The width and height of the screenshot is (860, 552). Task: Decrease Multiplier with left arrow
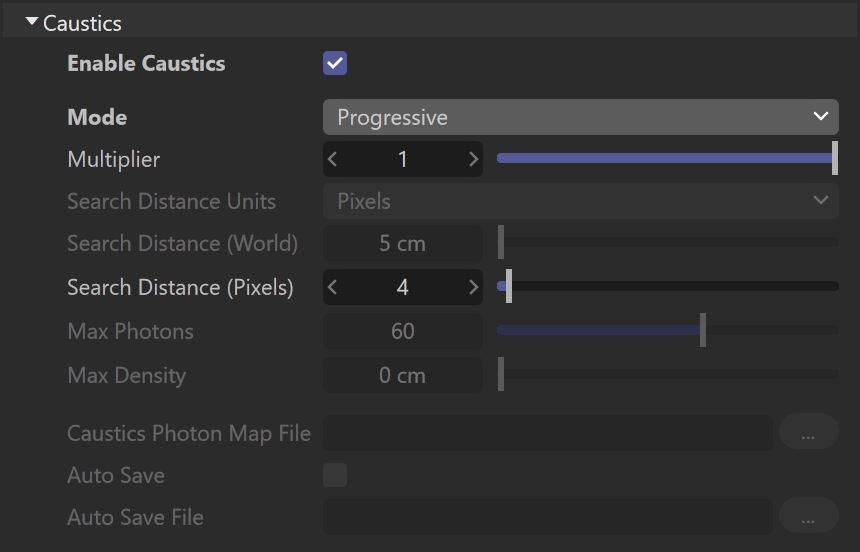click(332, 159)
